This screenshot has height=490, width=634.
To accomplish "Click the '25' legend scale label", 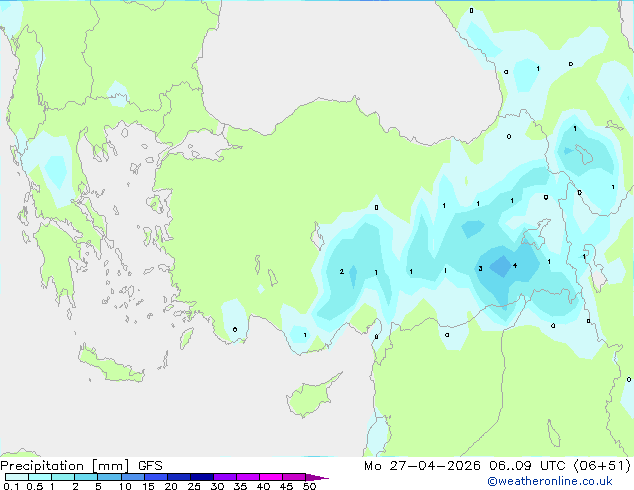I will (x=194, y=486).
